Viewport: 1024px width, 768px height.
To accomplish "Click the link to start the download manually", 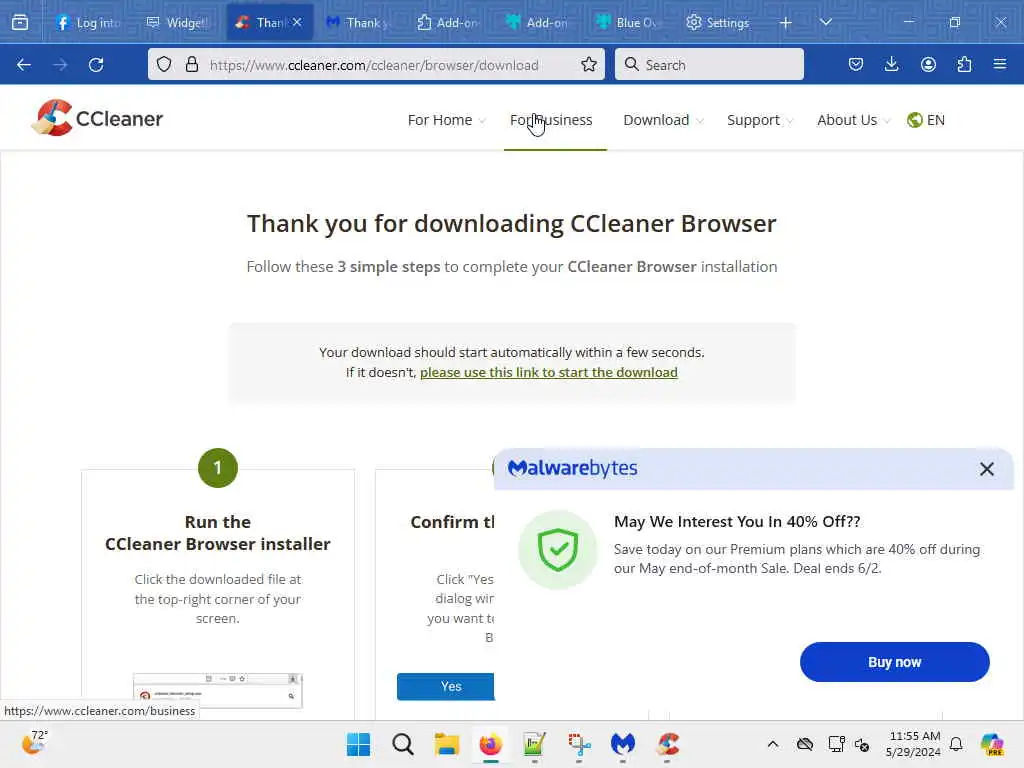I will click(x=549, y=372).
